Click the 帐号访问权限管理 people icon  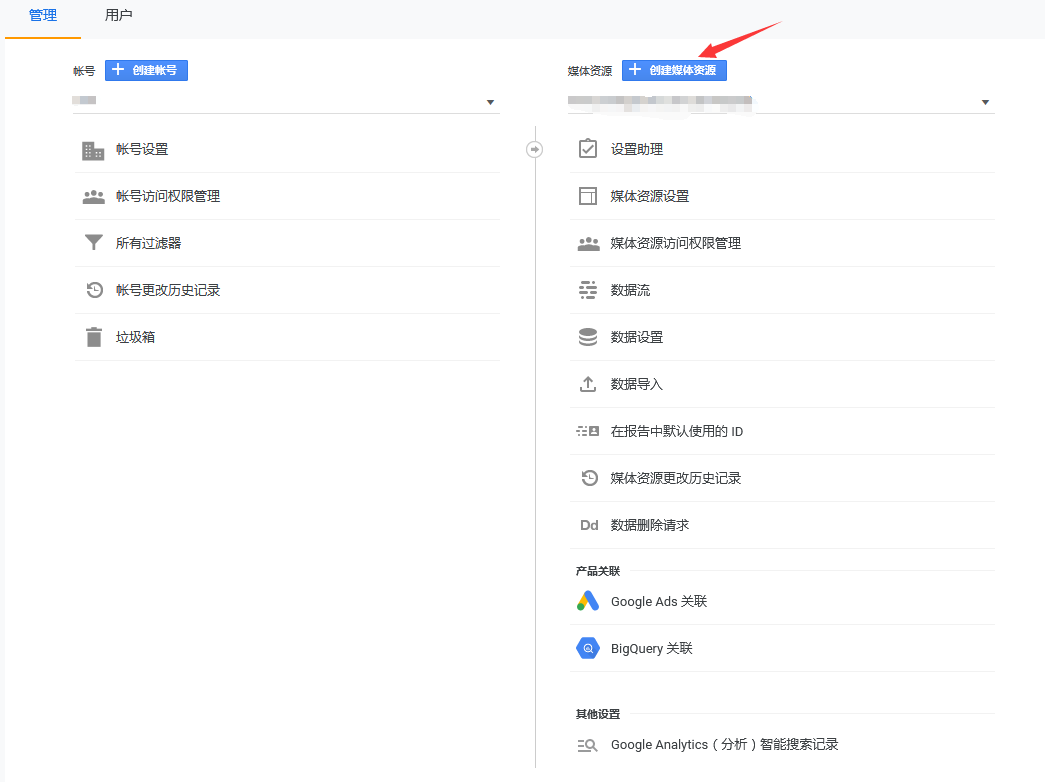pos(93,197)
